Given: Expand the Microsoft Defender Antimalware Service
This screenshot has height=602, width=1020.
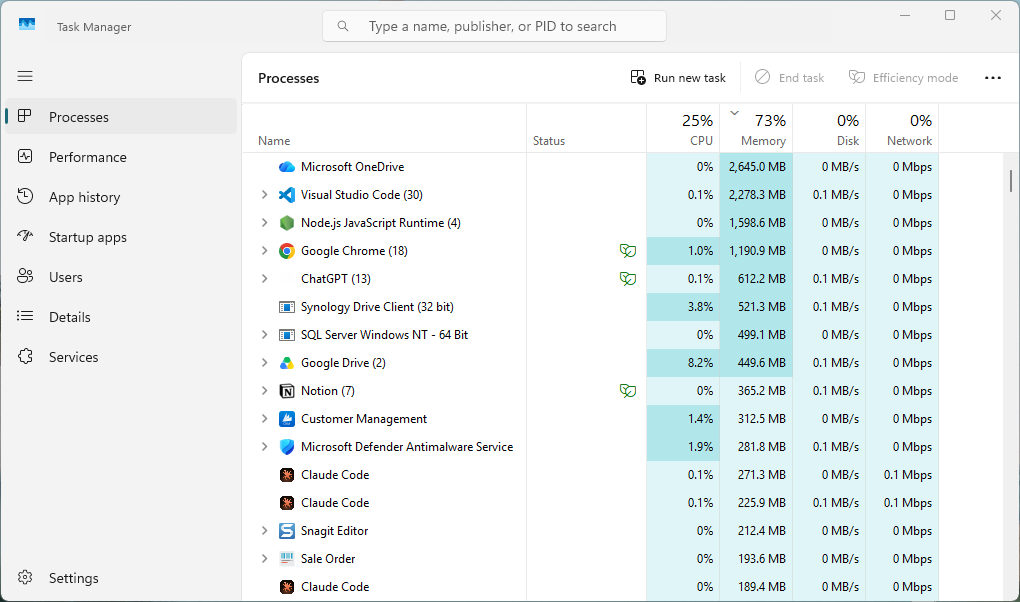Looking at the screenshot, I should click(x=264, y=446).
